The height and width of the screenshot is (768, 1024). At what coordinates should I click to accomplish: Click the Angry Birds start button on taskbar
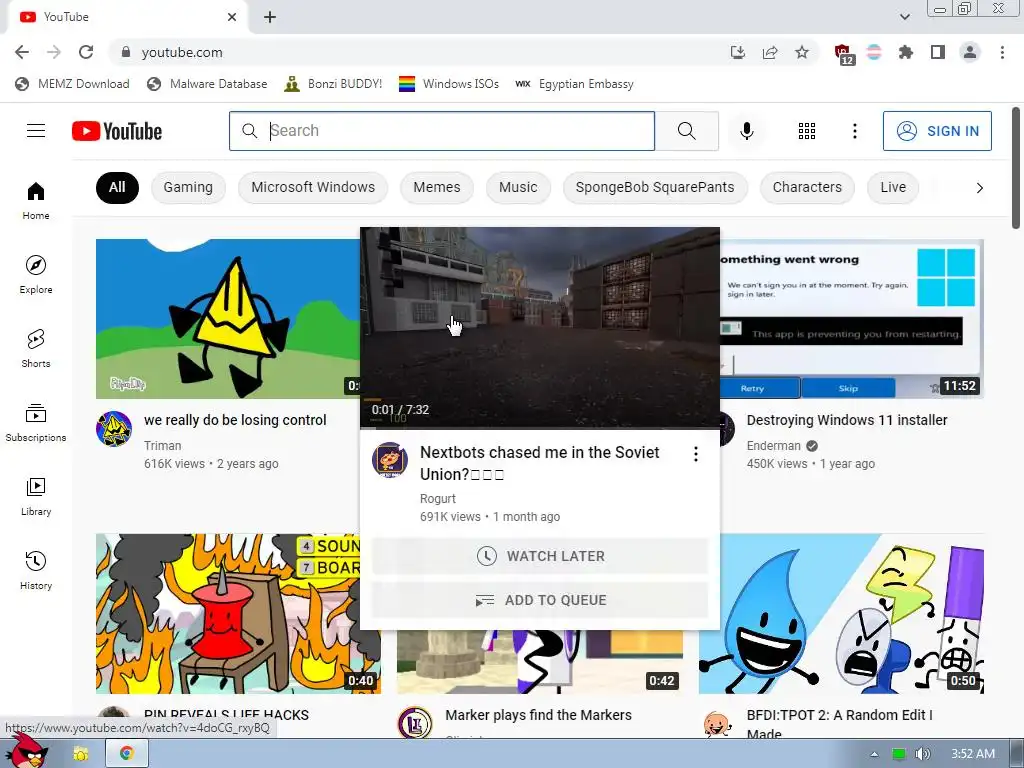[26, 751]
